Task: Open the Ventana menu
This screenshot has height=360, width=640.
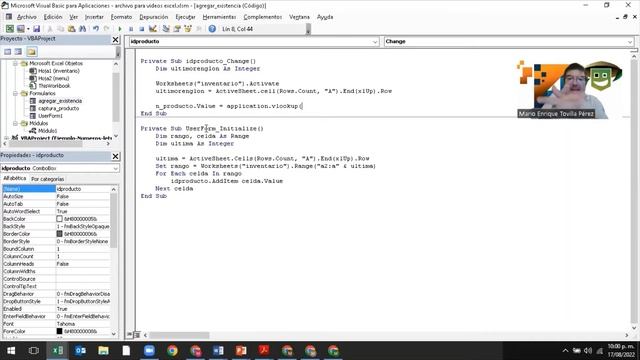Action: pos(299,17)
